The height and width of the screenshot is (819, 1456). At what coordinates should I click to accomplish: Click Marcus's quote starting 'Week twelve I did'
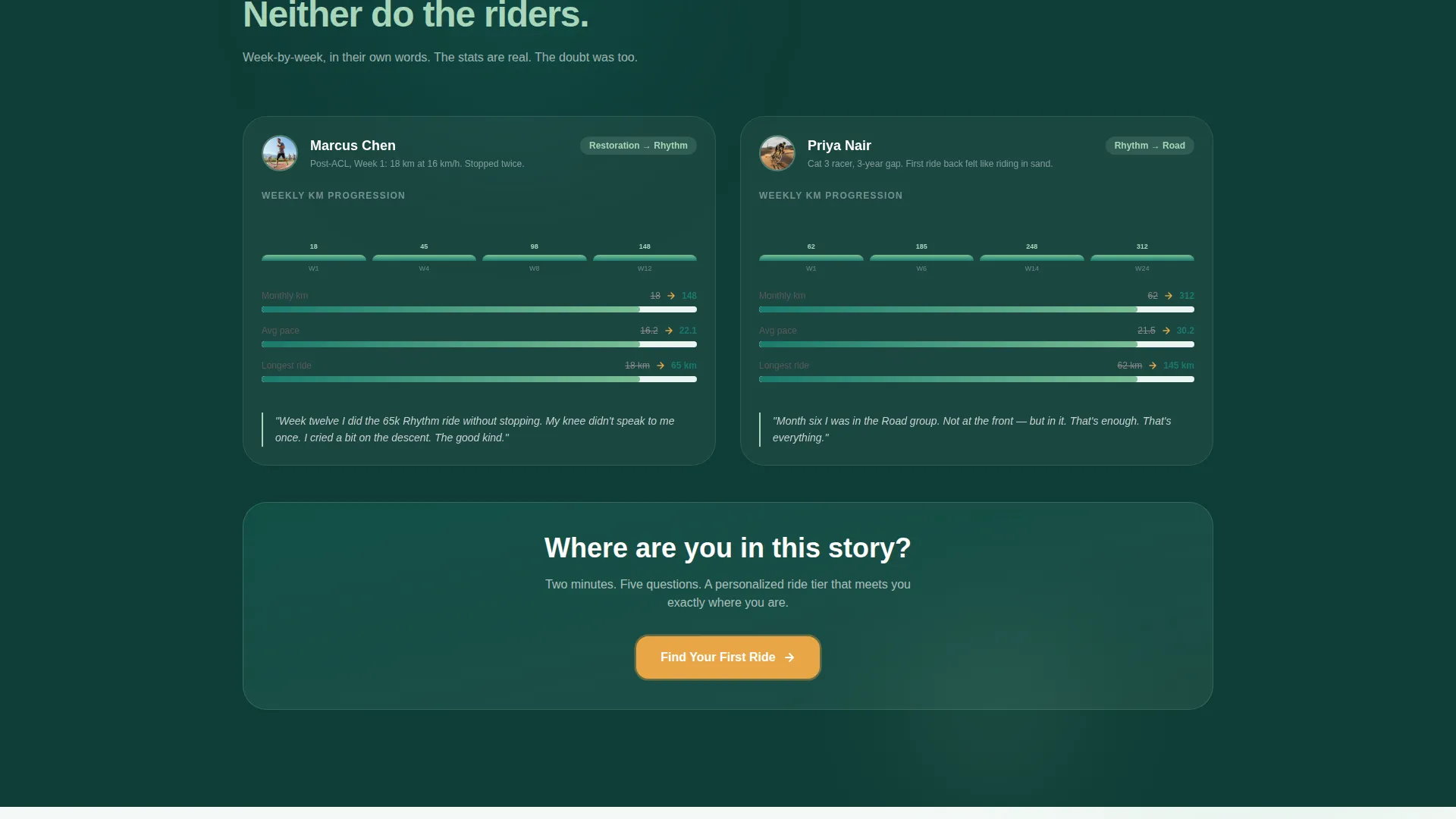point(475,429)
